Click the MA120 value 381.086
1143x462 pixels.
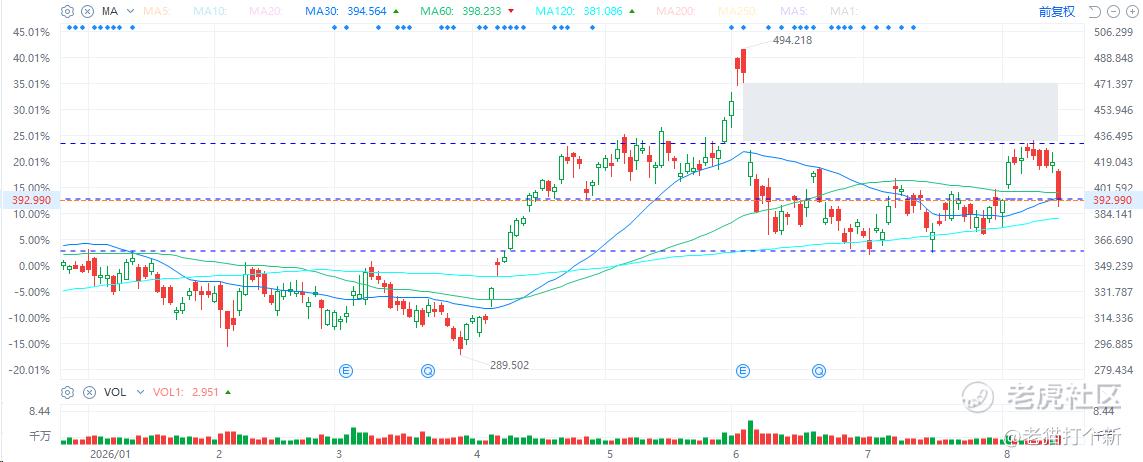coord(601,12)
